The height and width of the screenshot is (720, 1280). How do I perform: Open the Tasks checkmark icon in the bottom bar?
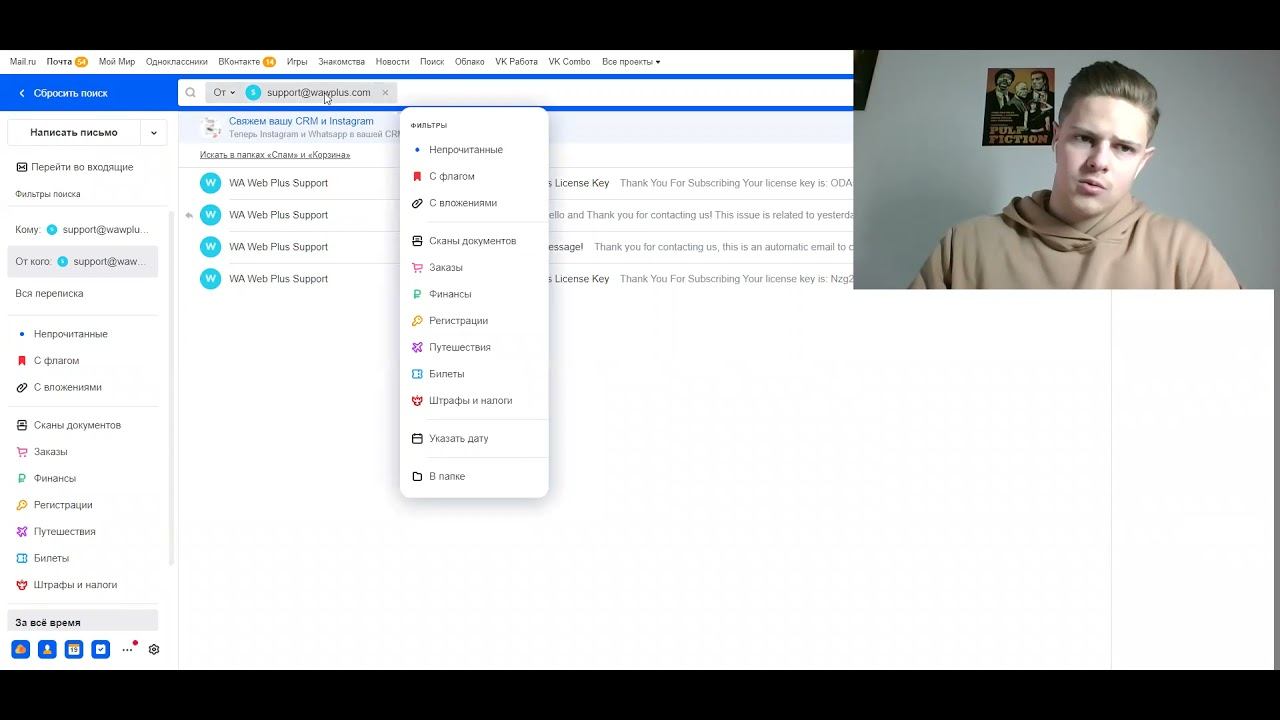[x=101, y=649]
